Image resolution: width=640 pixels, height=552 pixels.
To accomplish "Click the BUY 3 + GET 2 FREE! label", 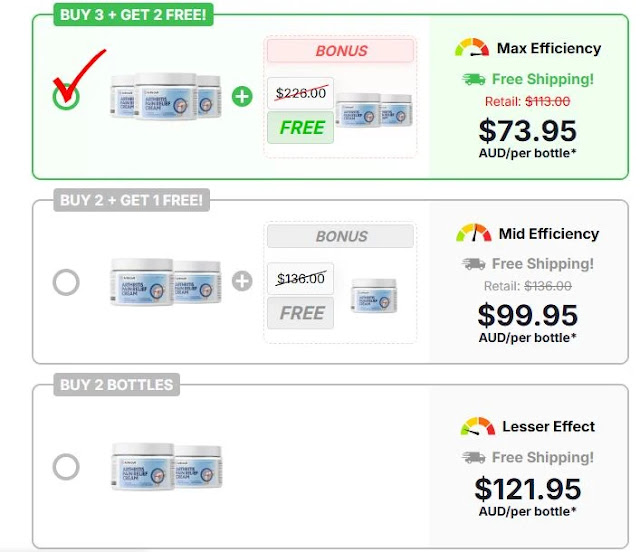I will pos(123,16).
